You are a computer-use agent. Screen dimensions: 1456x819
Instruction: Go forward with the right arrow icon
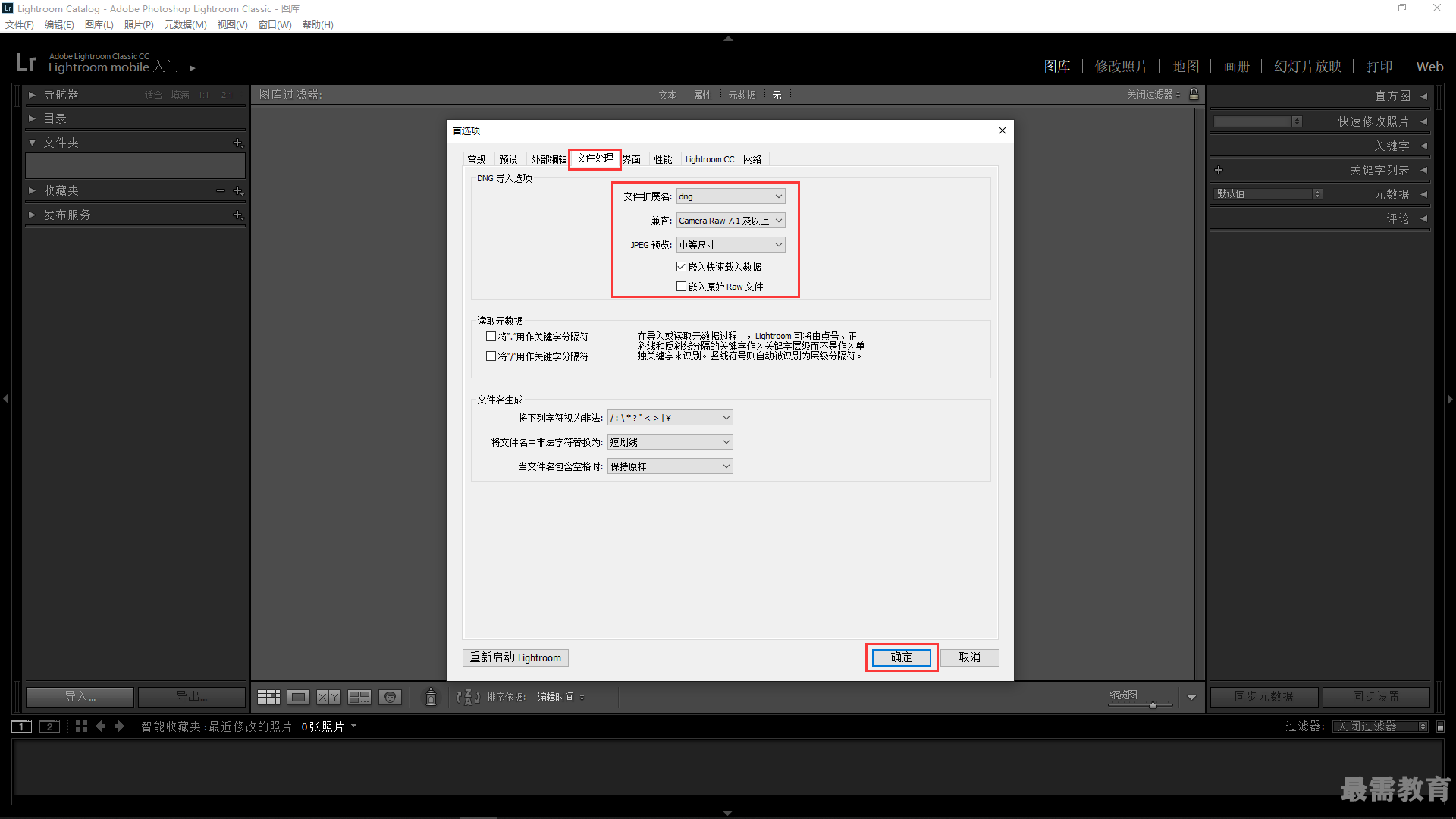tap(119, 726)
